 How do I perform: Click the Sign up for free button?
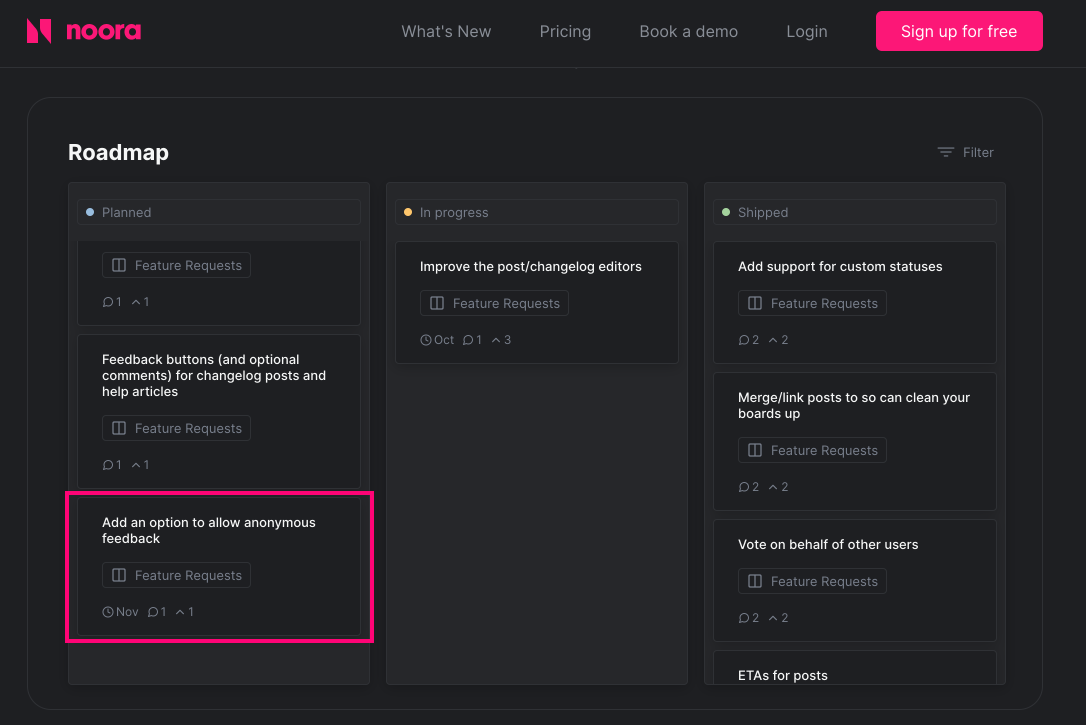click(x=959, y=31)
